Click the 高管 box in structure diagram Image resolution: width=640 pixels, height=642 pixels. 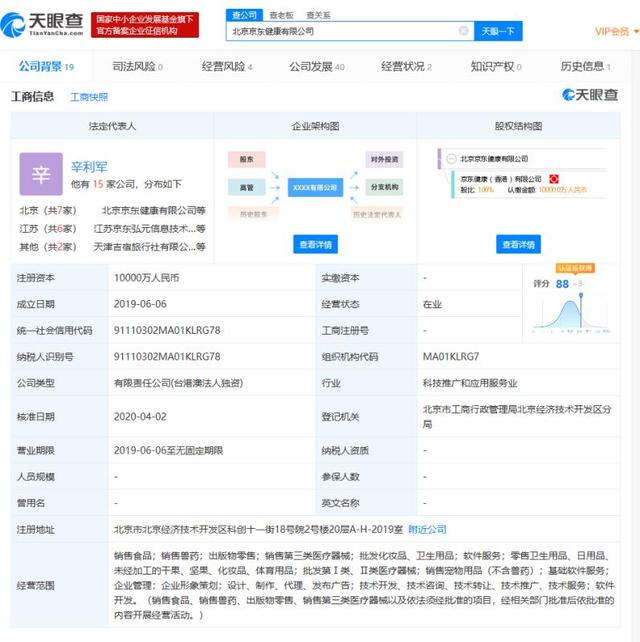click(x=247, y=188)
